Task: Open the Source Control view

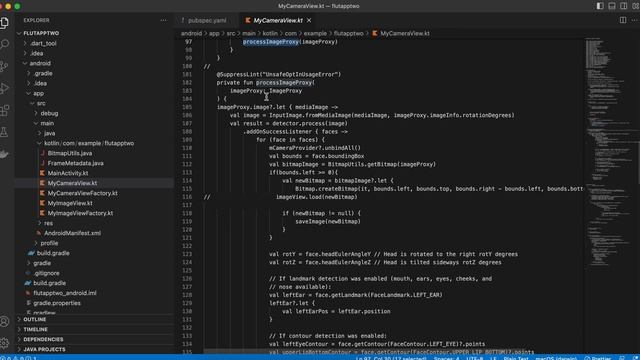Action: click(x=4, y=66)
